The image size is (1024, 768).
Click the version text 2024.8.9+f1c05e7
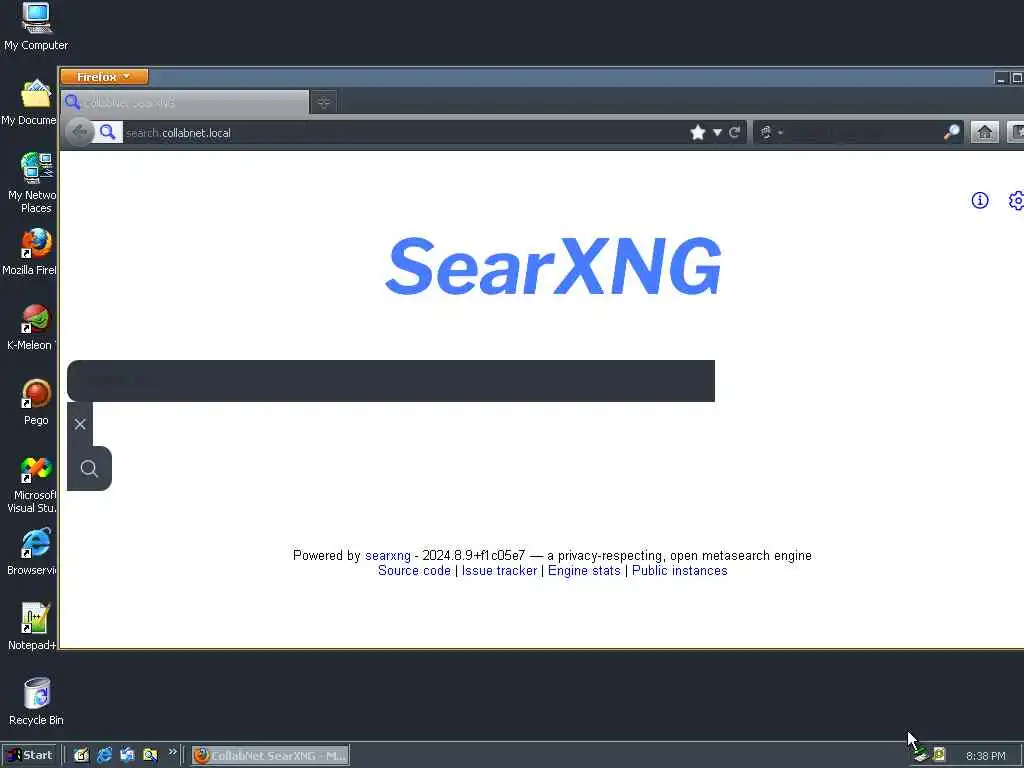tap(473, 556)
